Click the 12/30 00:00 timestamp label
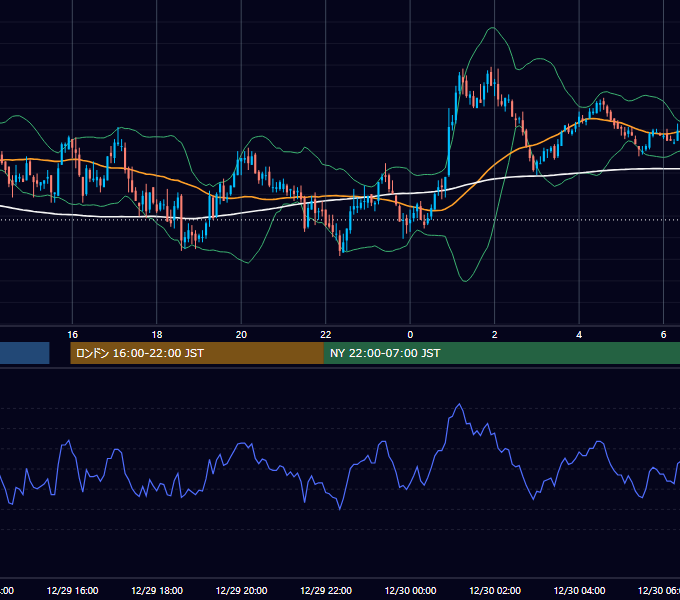 point(410,590)
